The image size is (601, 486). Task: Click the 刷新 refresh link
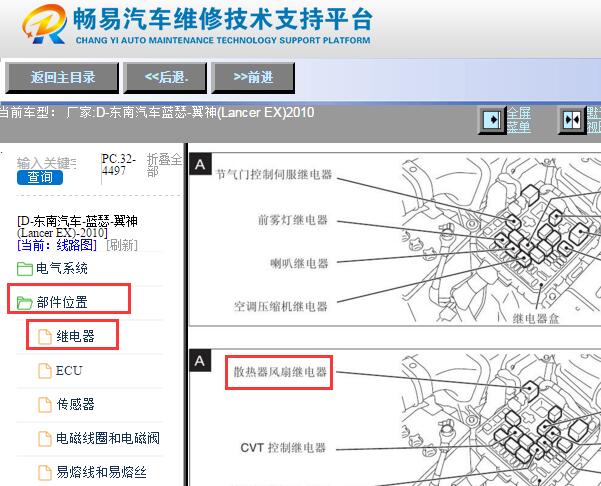[x=122, y=245]
